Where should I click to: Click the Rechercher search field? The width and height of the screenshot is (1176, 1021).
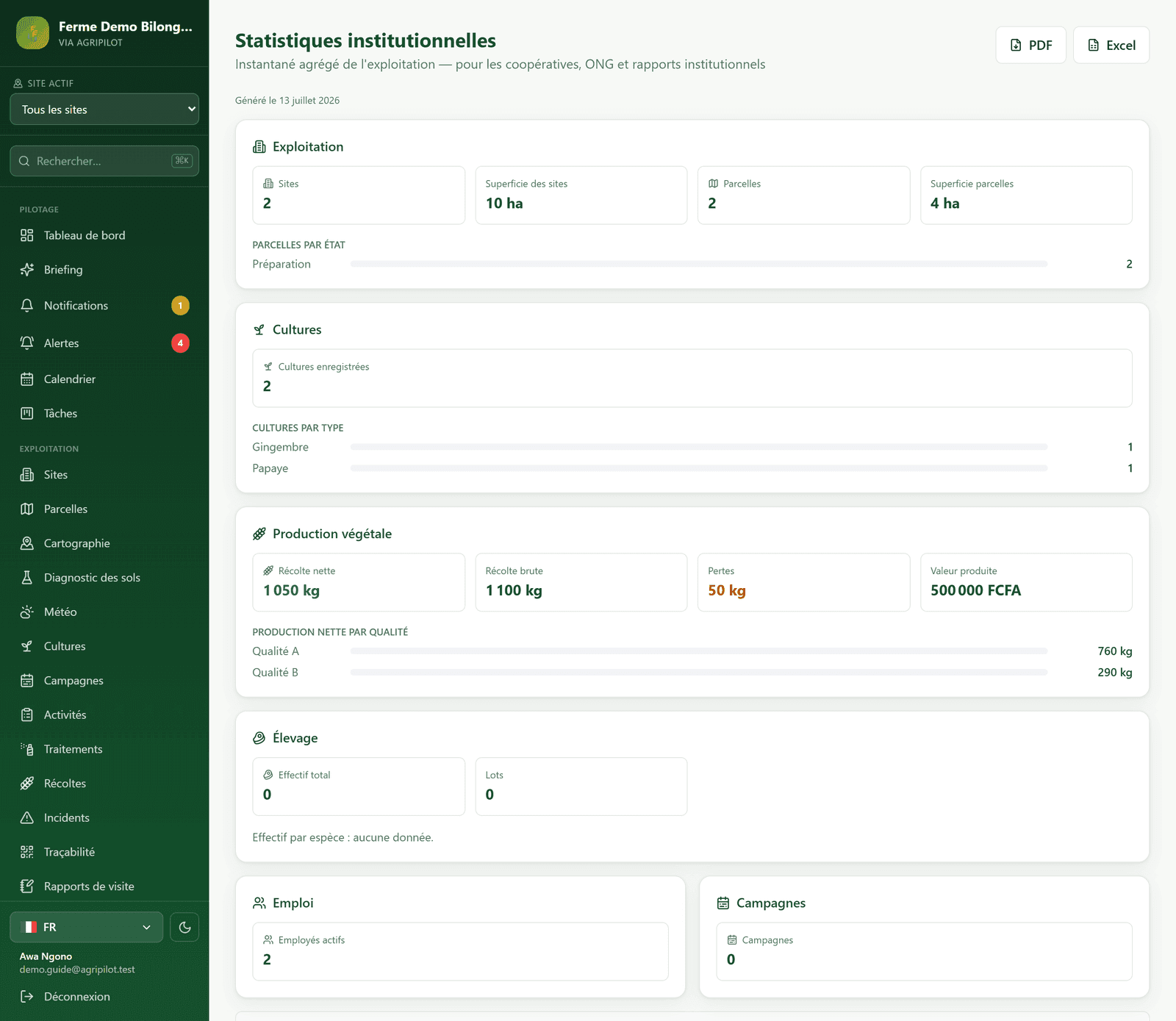[104, 161]
